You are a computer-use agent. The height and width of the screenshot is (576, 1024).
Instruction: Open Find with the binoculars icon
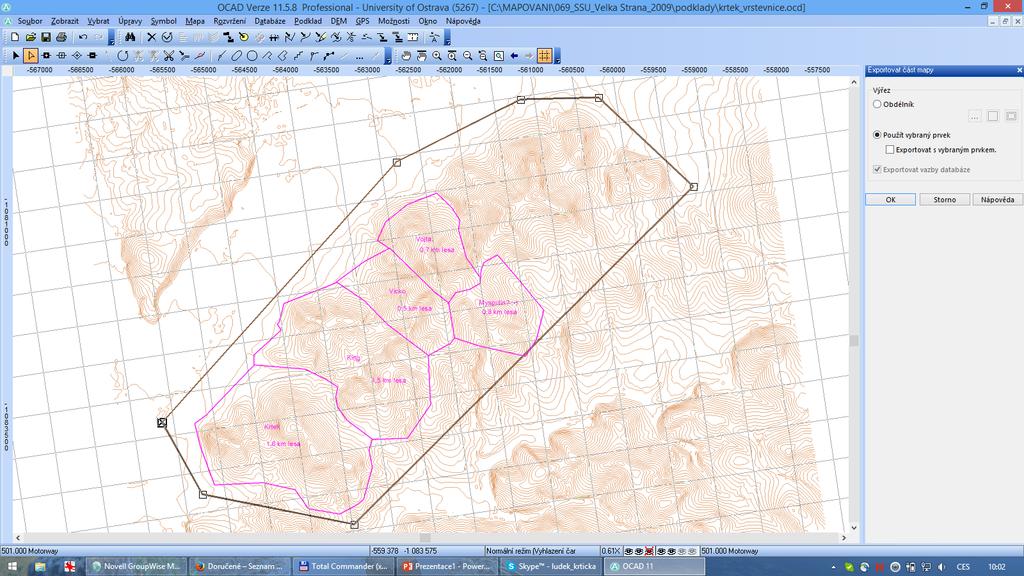(x=130, y=37)
